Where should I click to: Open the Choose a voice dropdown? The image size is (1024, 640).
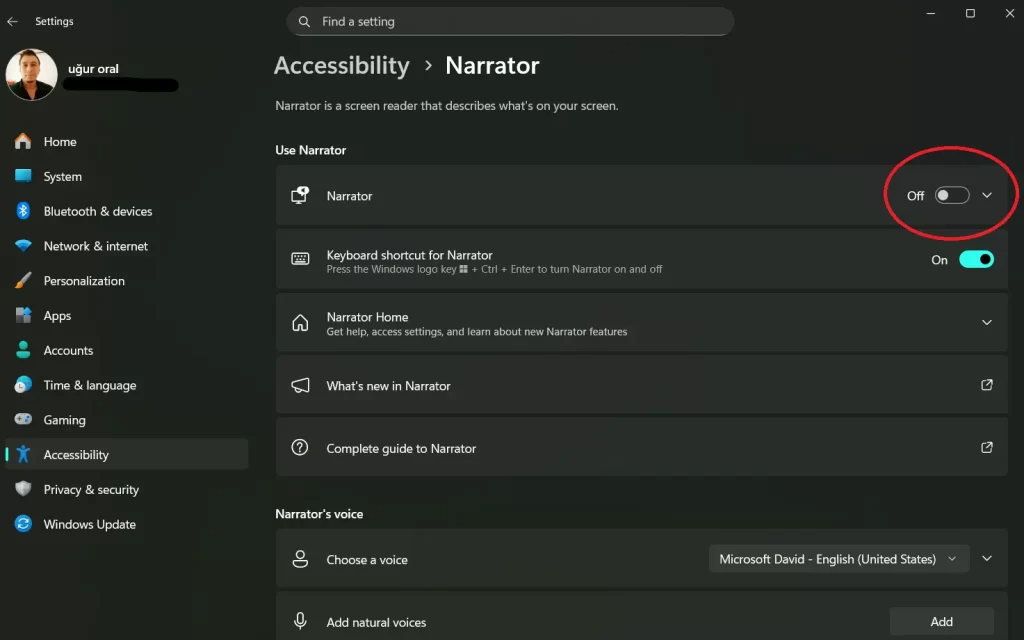click(x=838, y=558)
